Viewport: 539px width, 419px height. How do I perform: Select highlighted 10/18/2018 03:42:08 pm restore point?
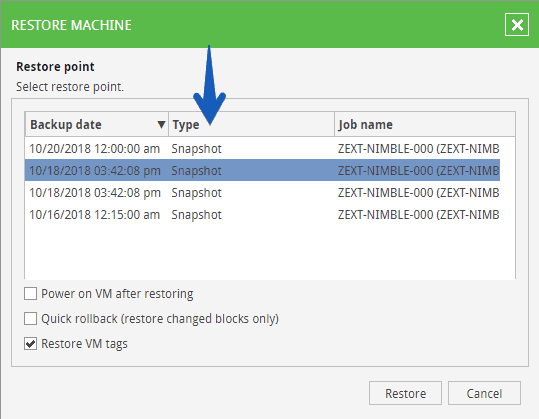tap(262, 170)
